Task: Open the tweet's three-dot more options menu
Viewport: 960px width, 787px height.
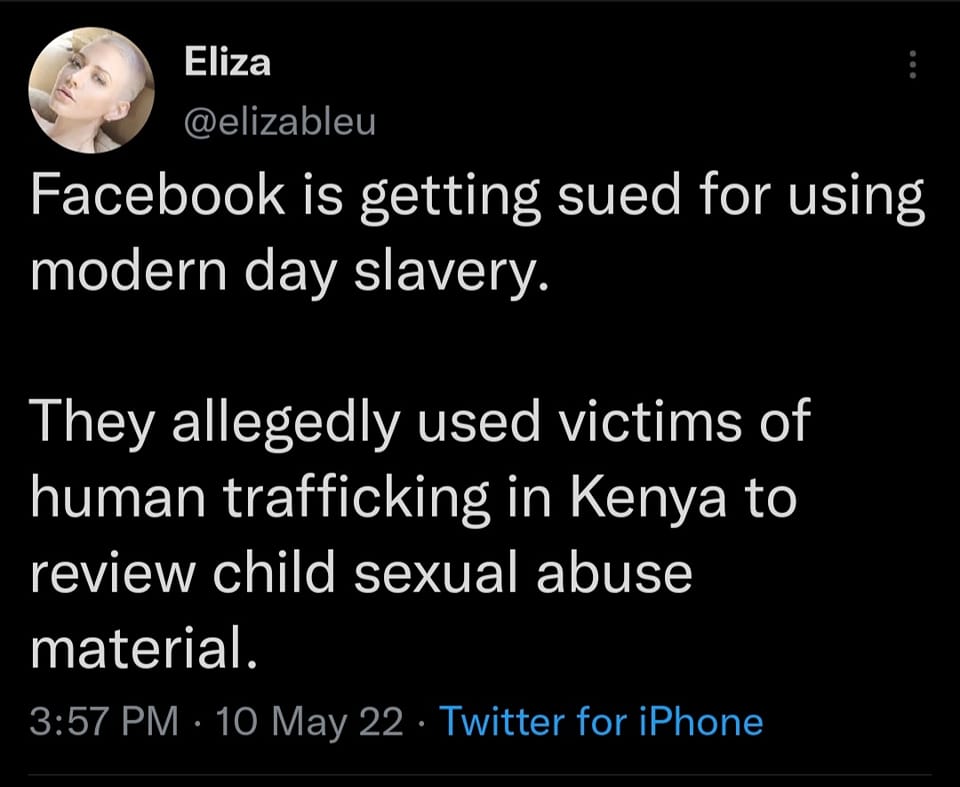Action: (911, 65)
